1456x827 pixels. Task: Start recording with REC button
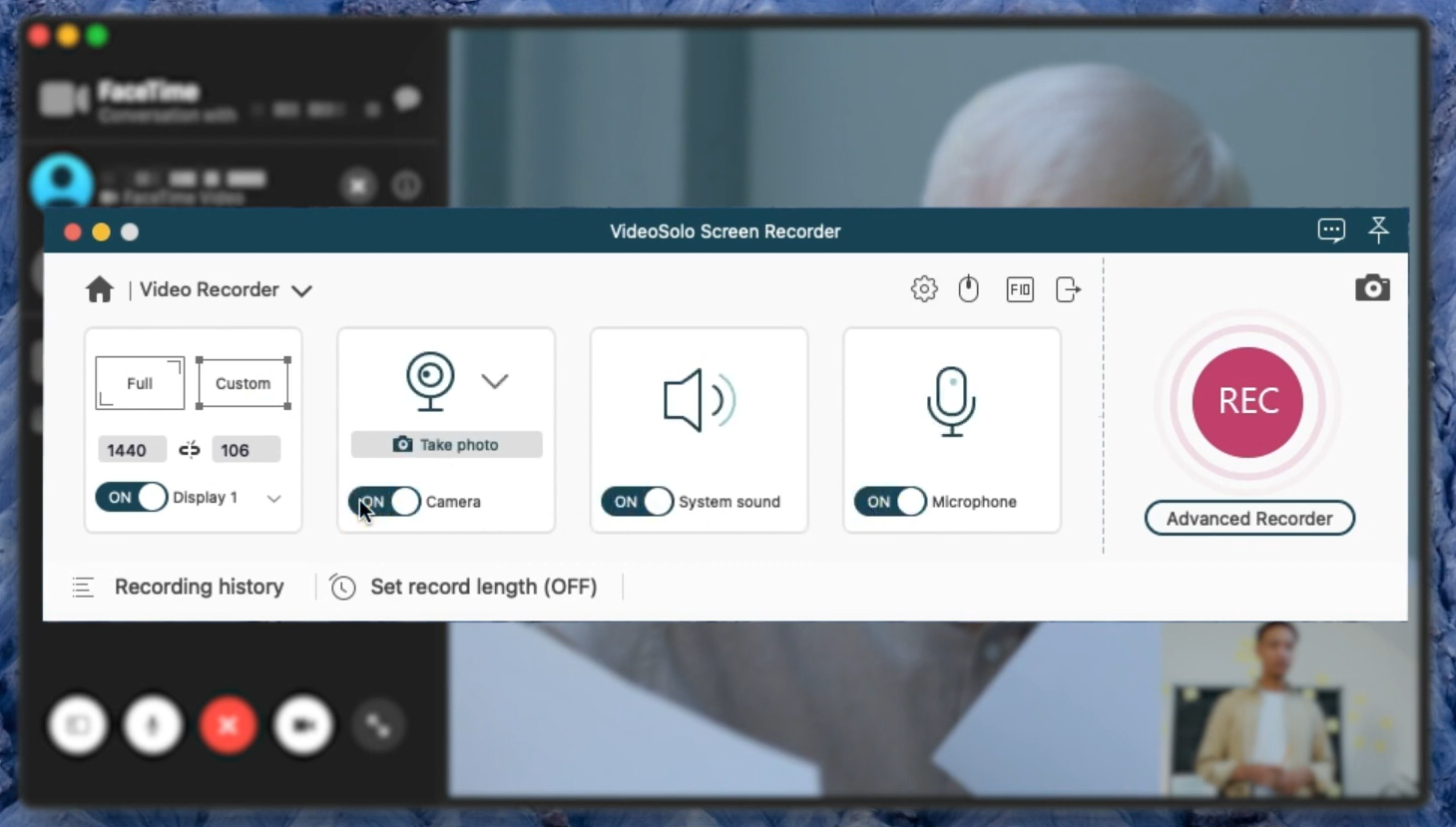click(x=1248, y=401)
